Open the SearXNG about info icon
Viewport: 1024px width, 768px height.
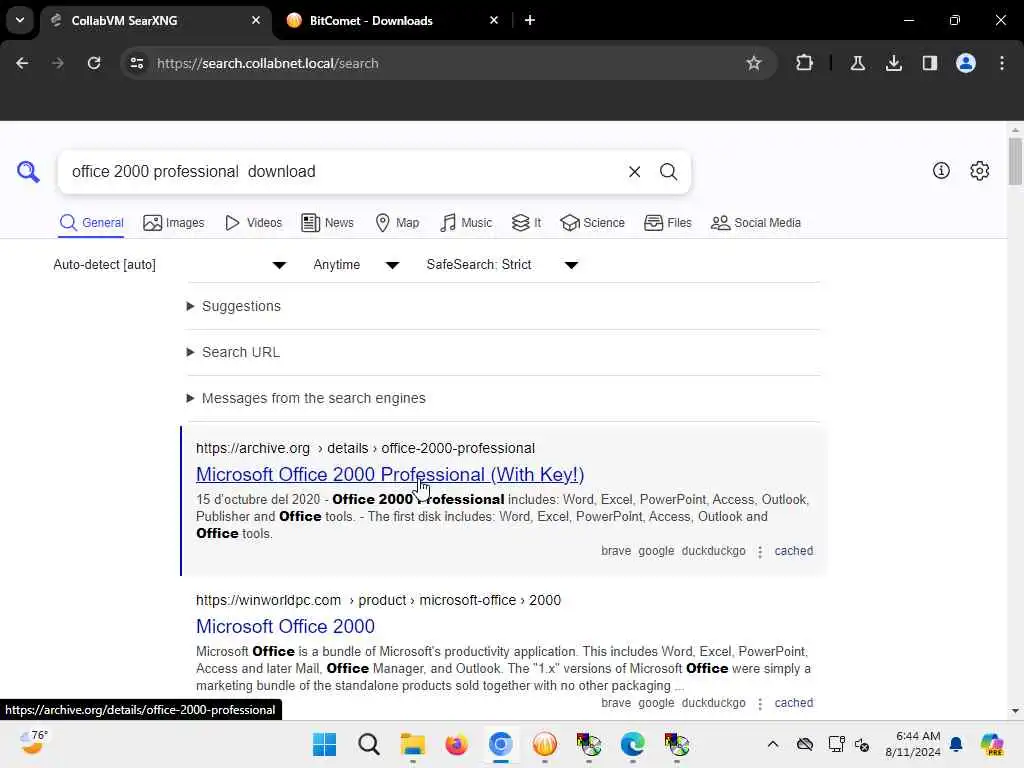[941, 170]
